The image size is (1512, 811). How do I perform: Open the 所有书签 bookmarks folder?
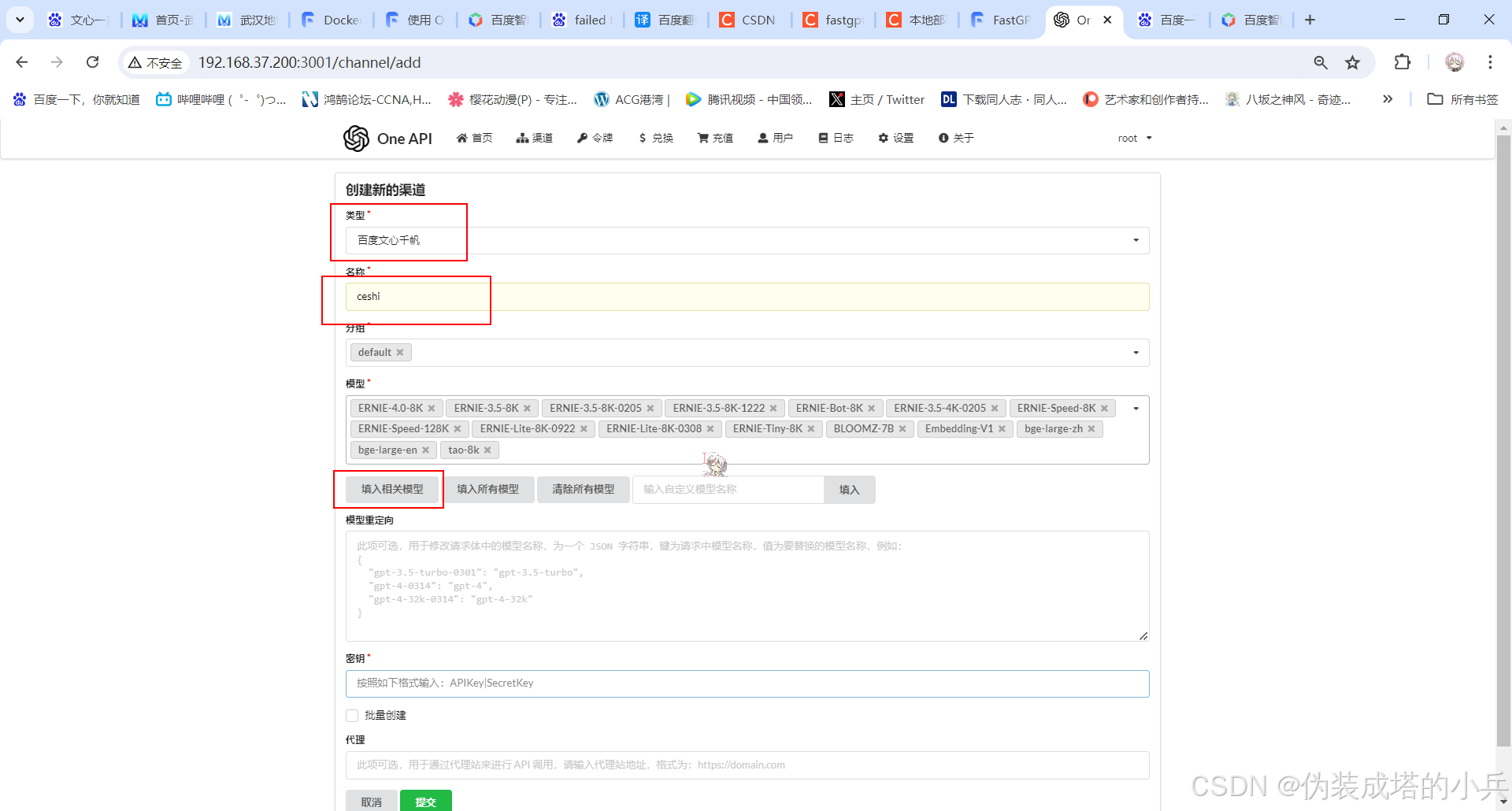(x=1462, y=99)
